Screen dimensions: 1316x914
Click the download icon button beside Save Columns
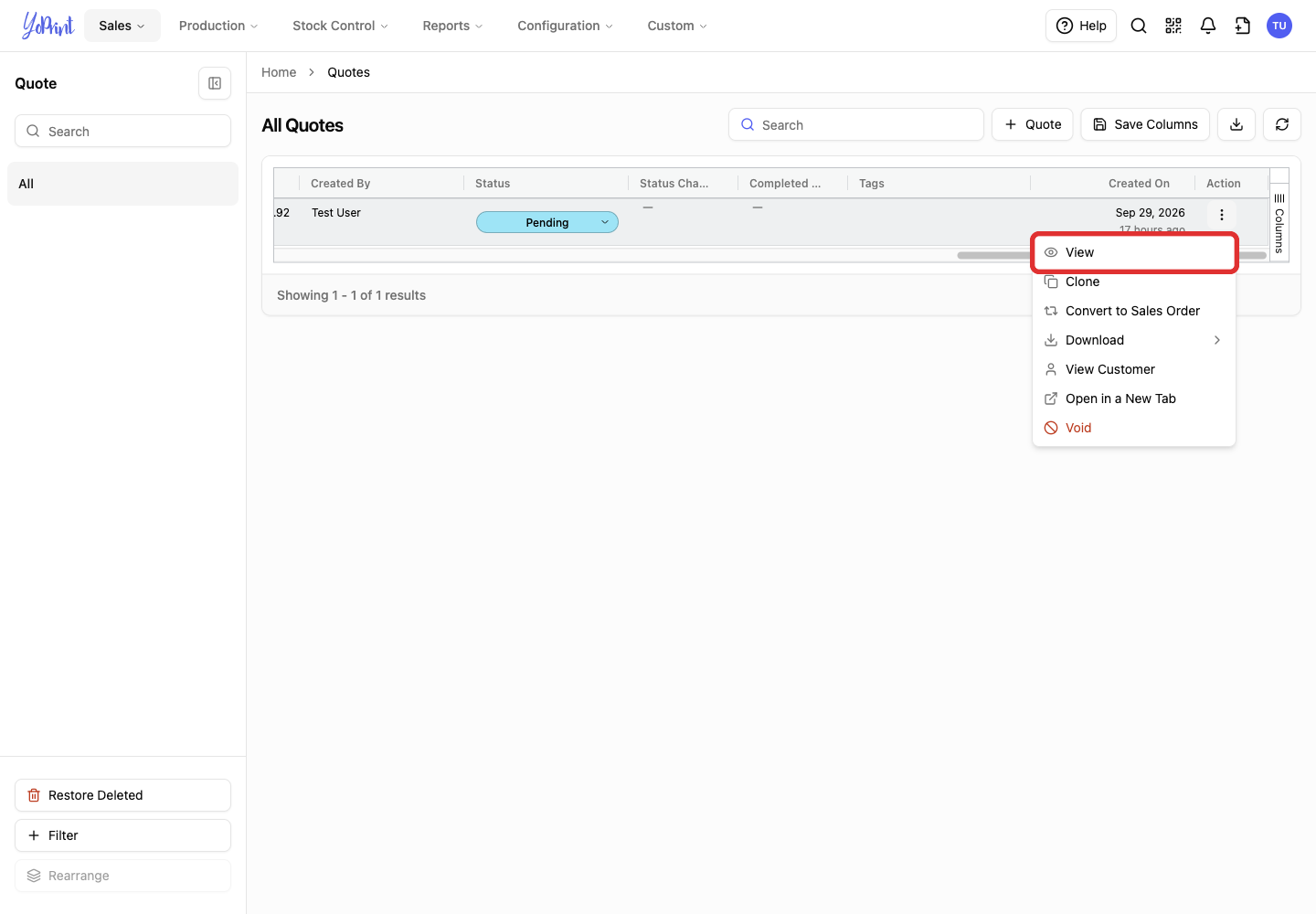[1236, 124]
